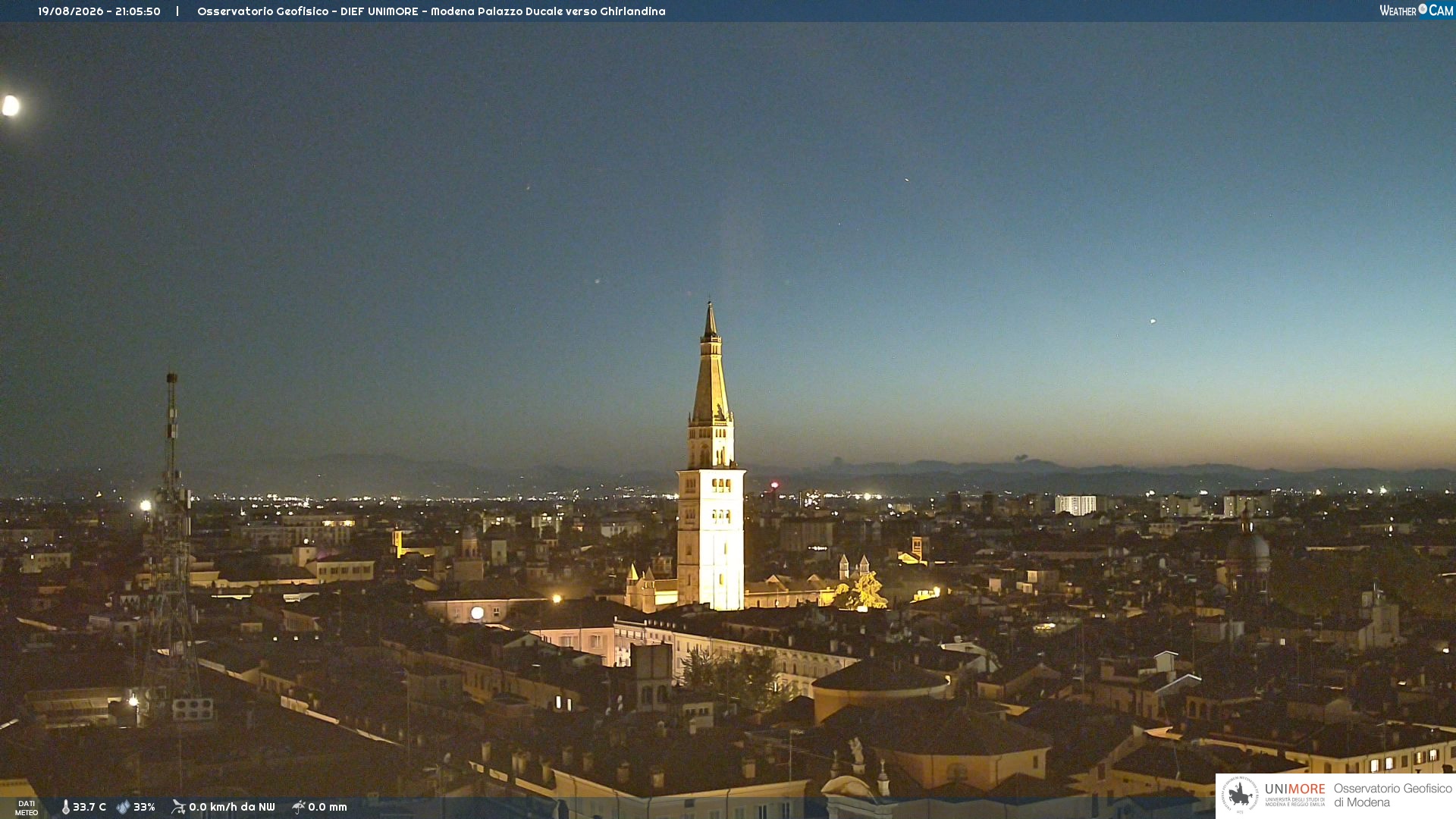Click the wind direction windsock icon
The width and height of the screenshot is (1456, 819).
click(x=178, y=807)
